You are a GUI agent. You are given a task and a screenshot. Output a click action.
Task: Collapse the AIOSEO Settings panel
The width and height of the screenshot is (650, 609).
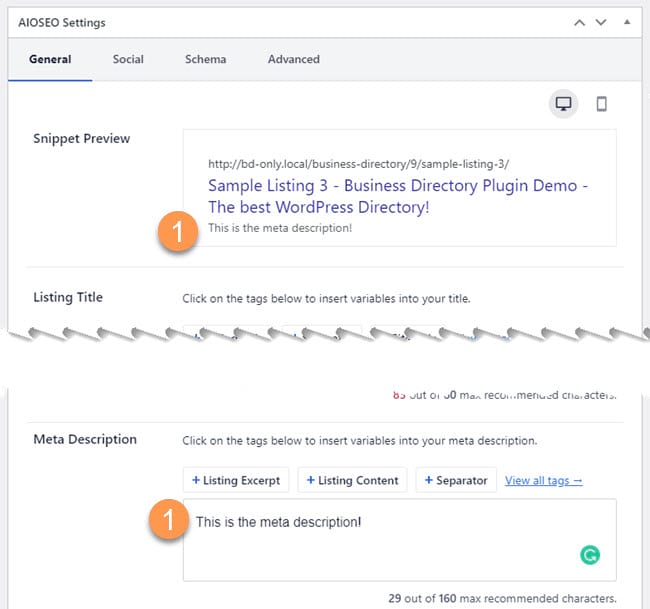point(627,22)
